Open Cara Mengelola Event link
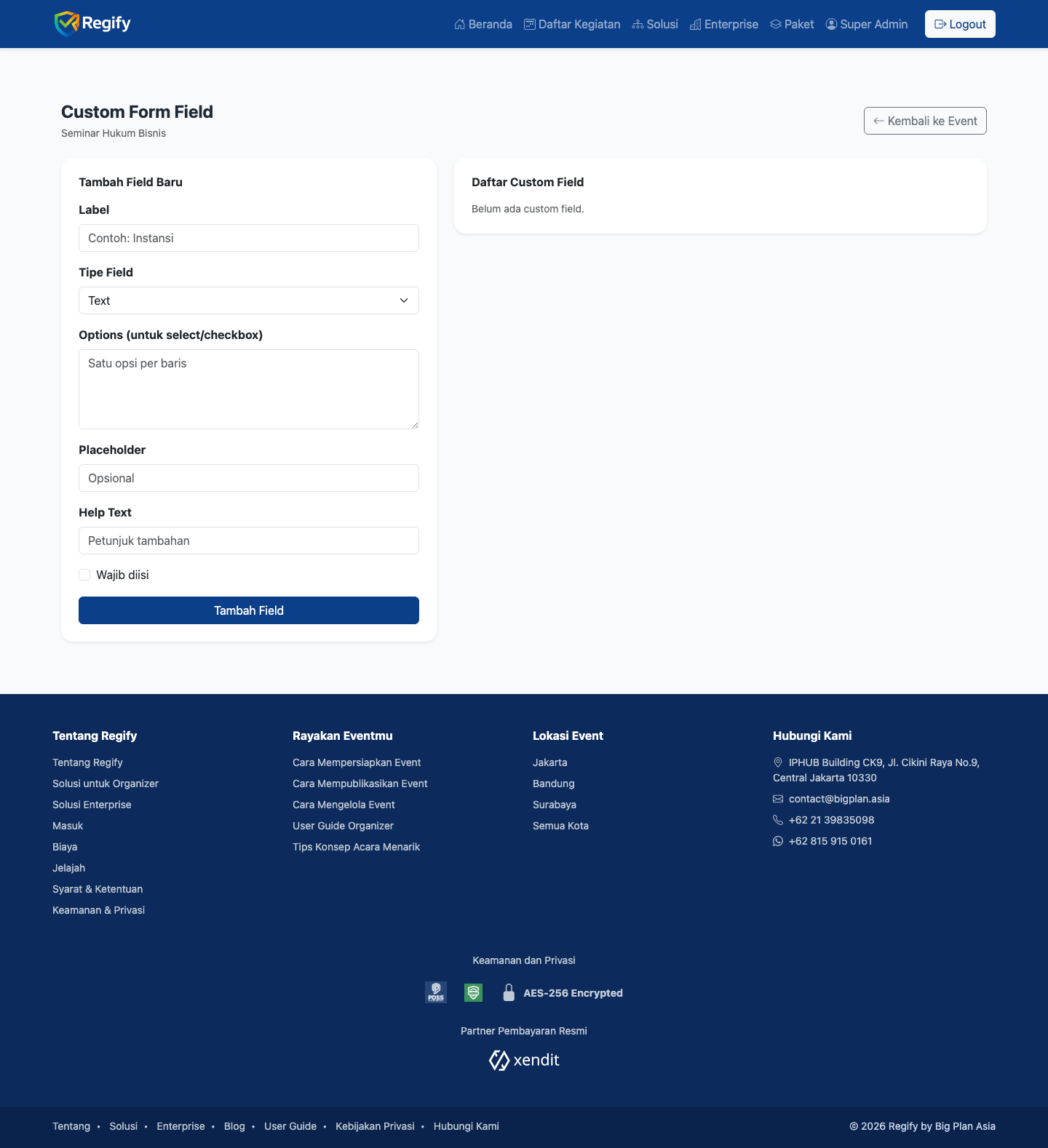Screen dimensions: 1048x1148 [344, 805]
